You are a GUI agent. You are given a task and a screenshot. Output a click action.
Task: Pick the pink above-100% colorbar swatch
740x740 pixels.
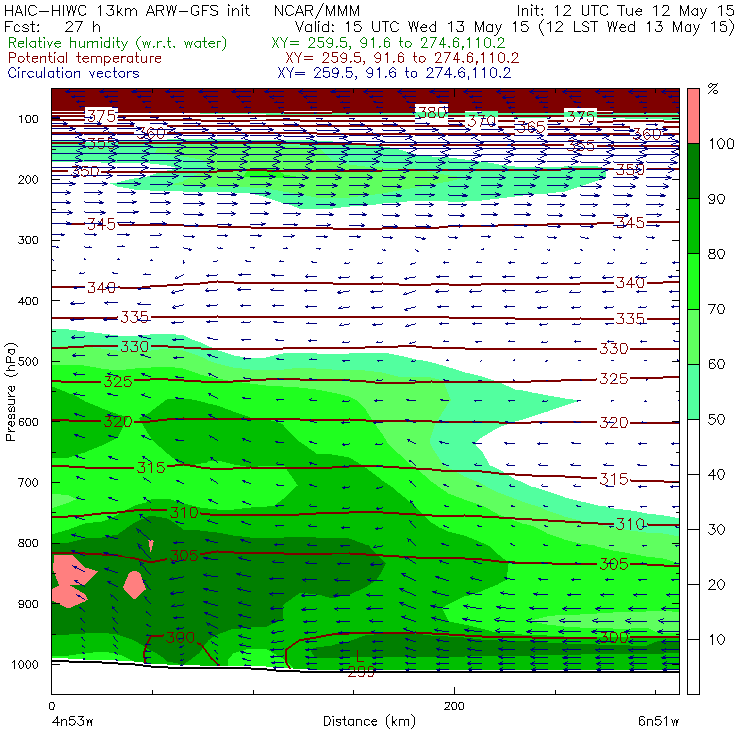click(693, 116)
